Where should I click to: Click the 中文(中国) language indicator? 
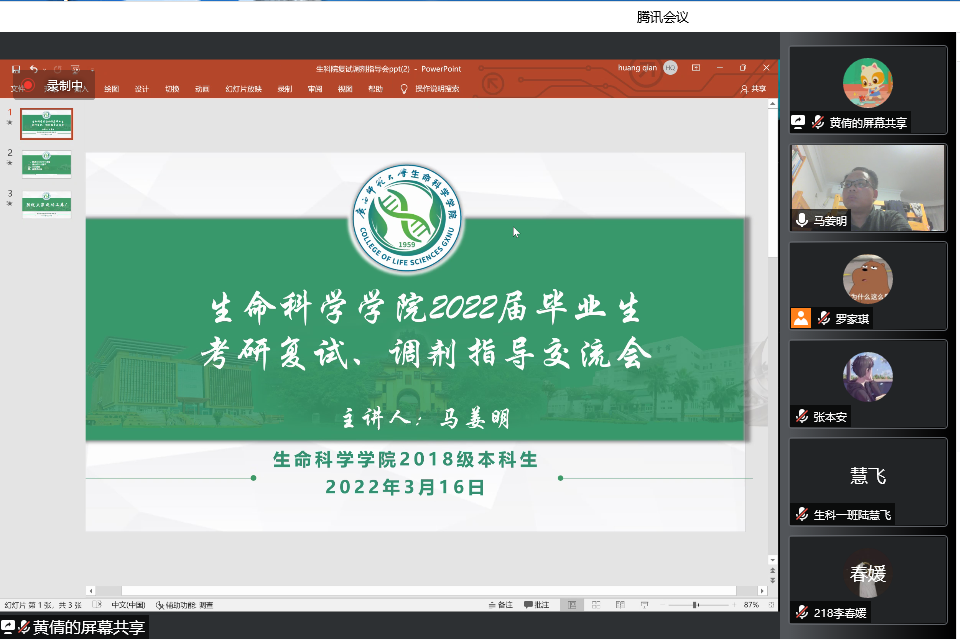pyautogui.click(x=127, y=605)
